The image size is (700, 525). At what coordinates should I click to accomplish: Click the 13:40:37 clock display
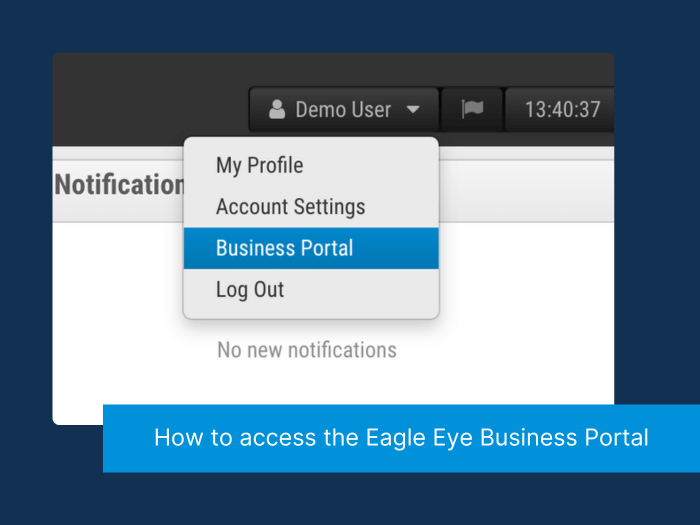(x=562, y=109)
